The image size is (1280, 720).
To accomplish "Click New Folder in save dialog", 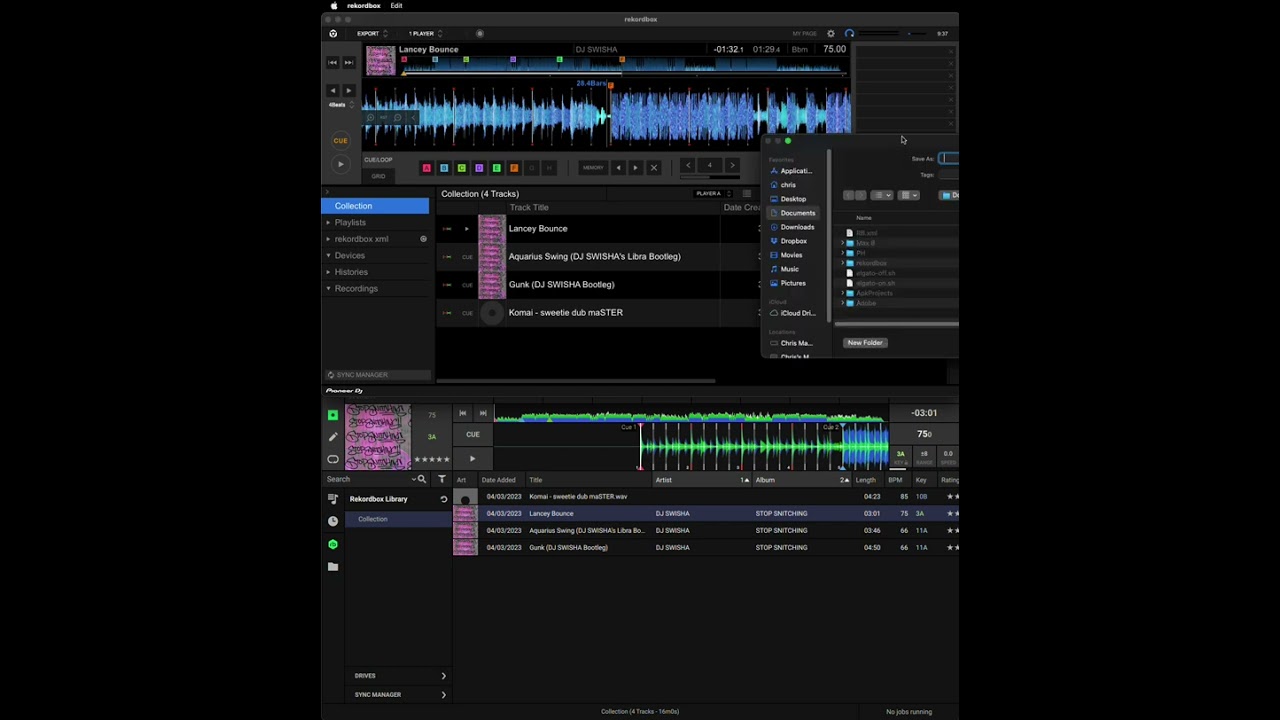I will tap(865, 343).
